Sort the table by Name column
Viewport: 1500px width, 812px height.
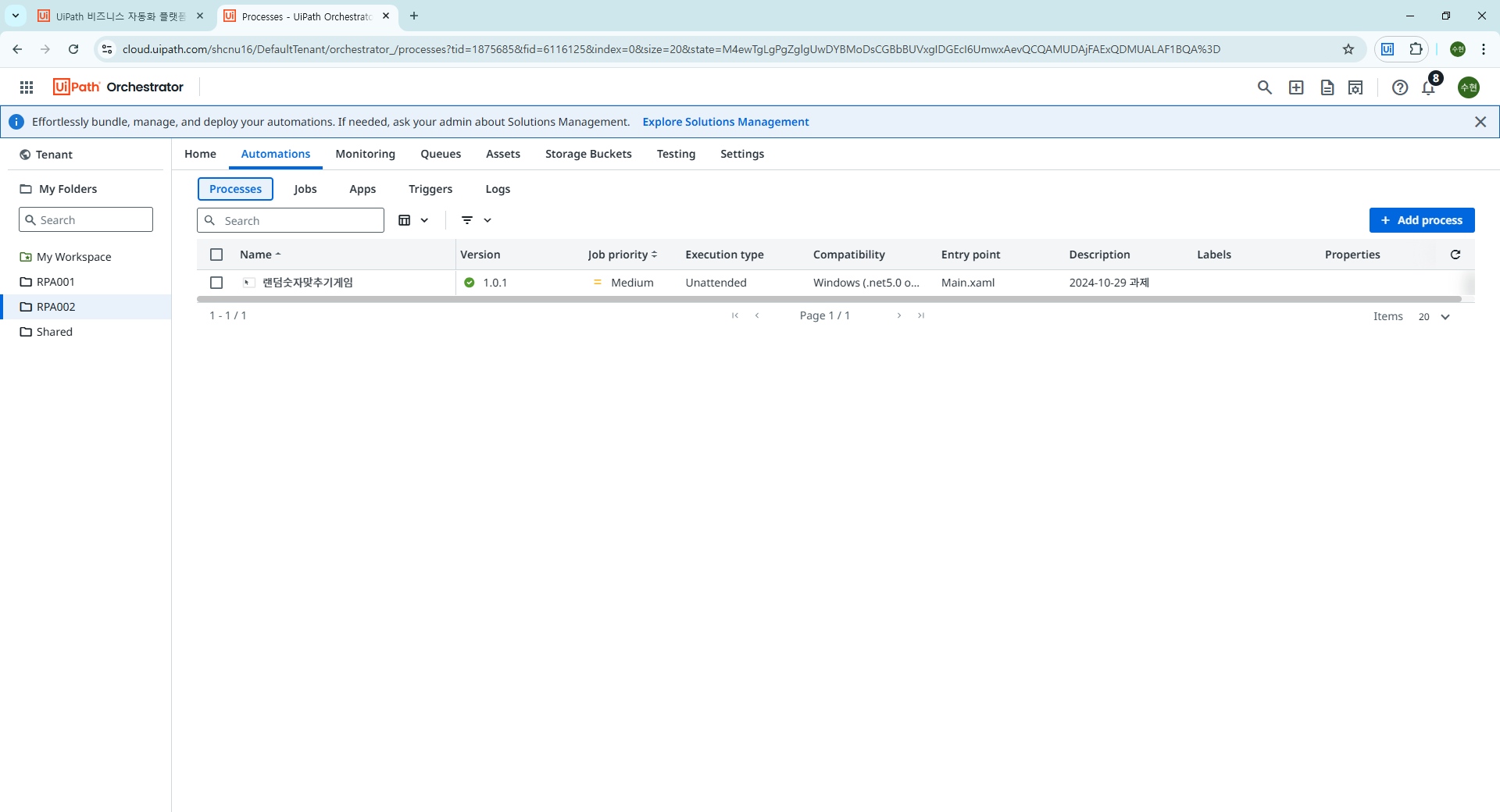(260, 255)
